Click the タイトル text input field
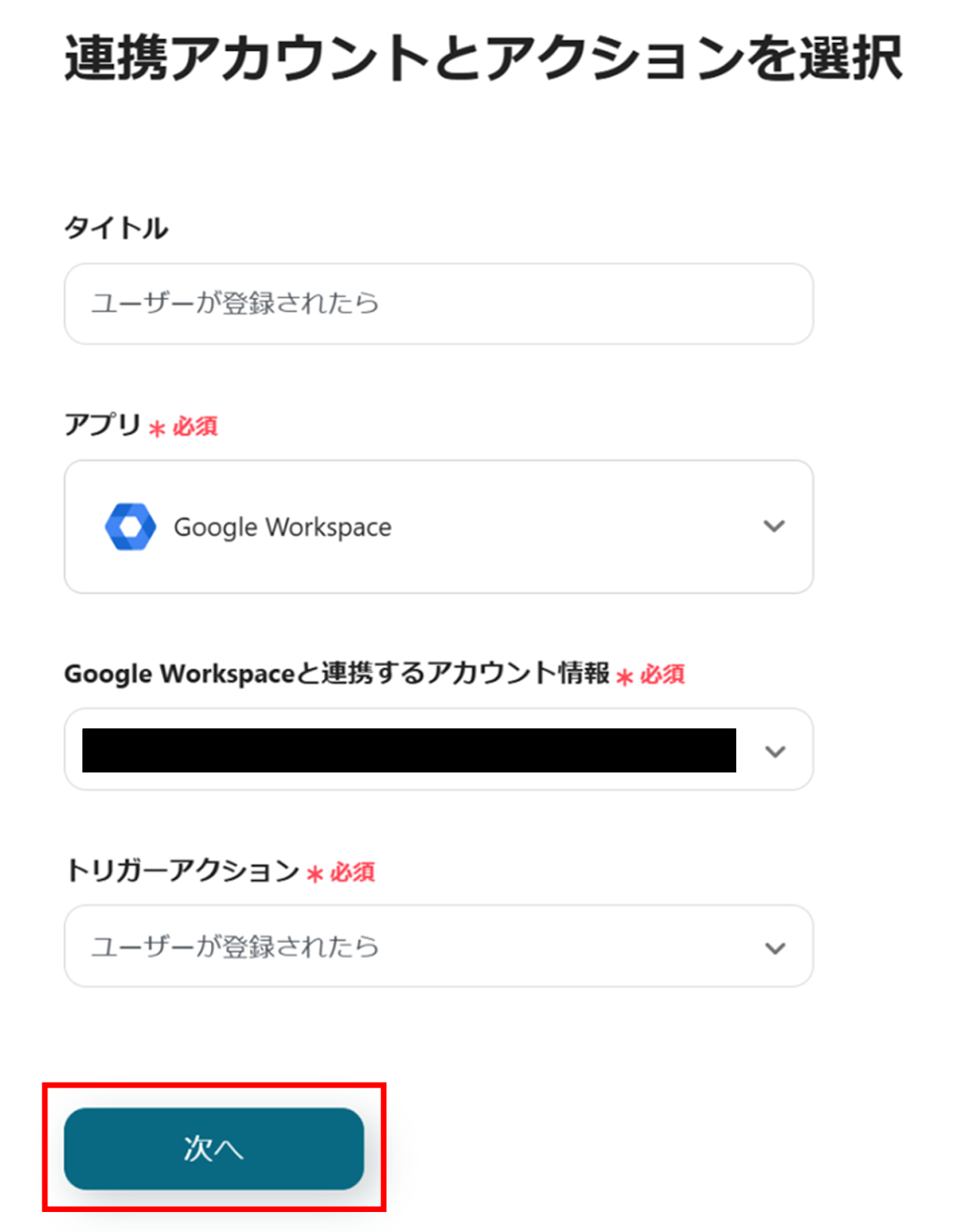The image size is (957, 1232). coord(438,304)
